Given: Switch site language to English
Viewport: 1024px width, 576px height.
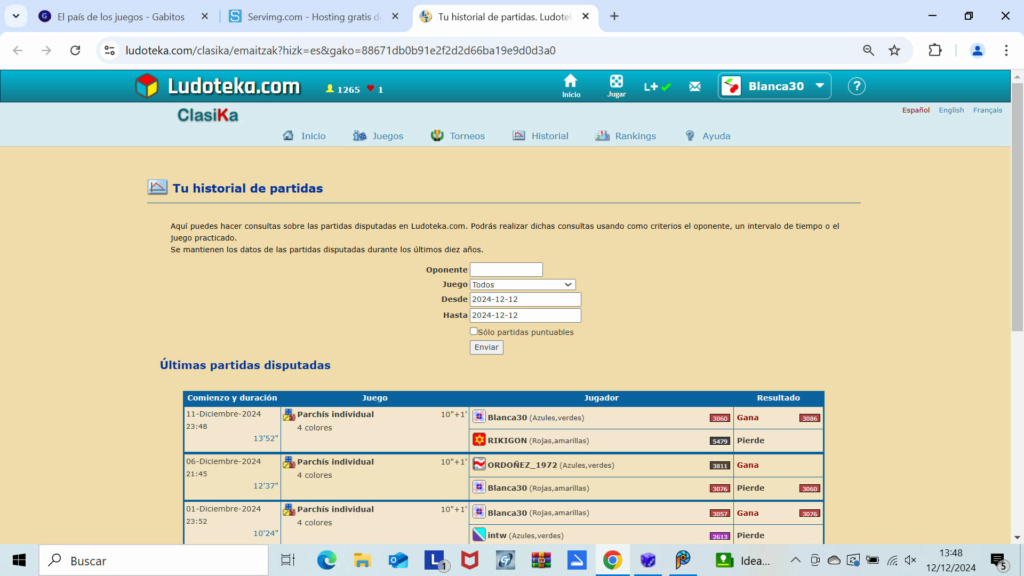Looking at the screenshot, I should point(951,110).
